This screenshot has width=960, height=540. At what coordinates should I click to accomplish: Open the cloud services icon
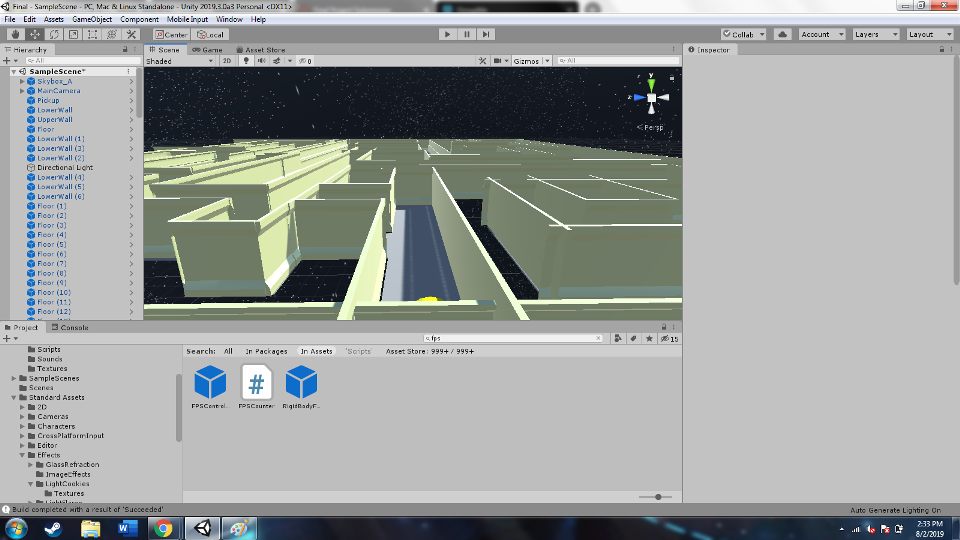point(782,34)
